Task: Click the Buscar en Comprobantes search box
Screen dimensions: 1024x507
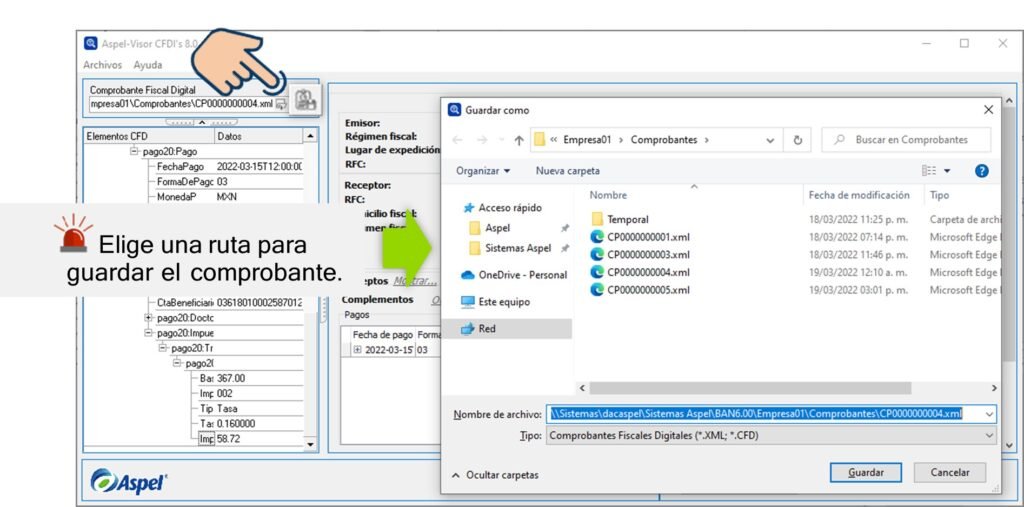Action: 906,140
